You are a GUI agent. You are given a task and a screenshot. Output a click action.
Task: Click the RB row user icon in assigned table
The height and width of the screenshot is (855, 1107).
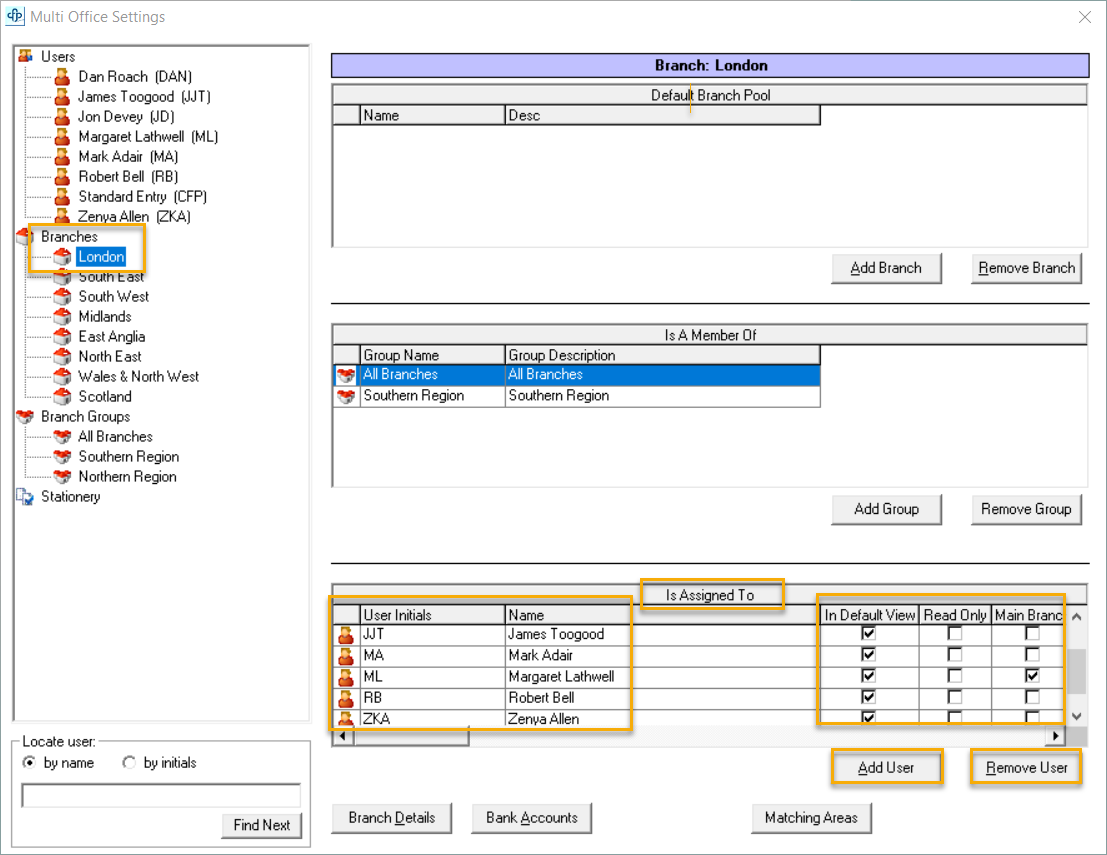(346, 698)
